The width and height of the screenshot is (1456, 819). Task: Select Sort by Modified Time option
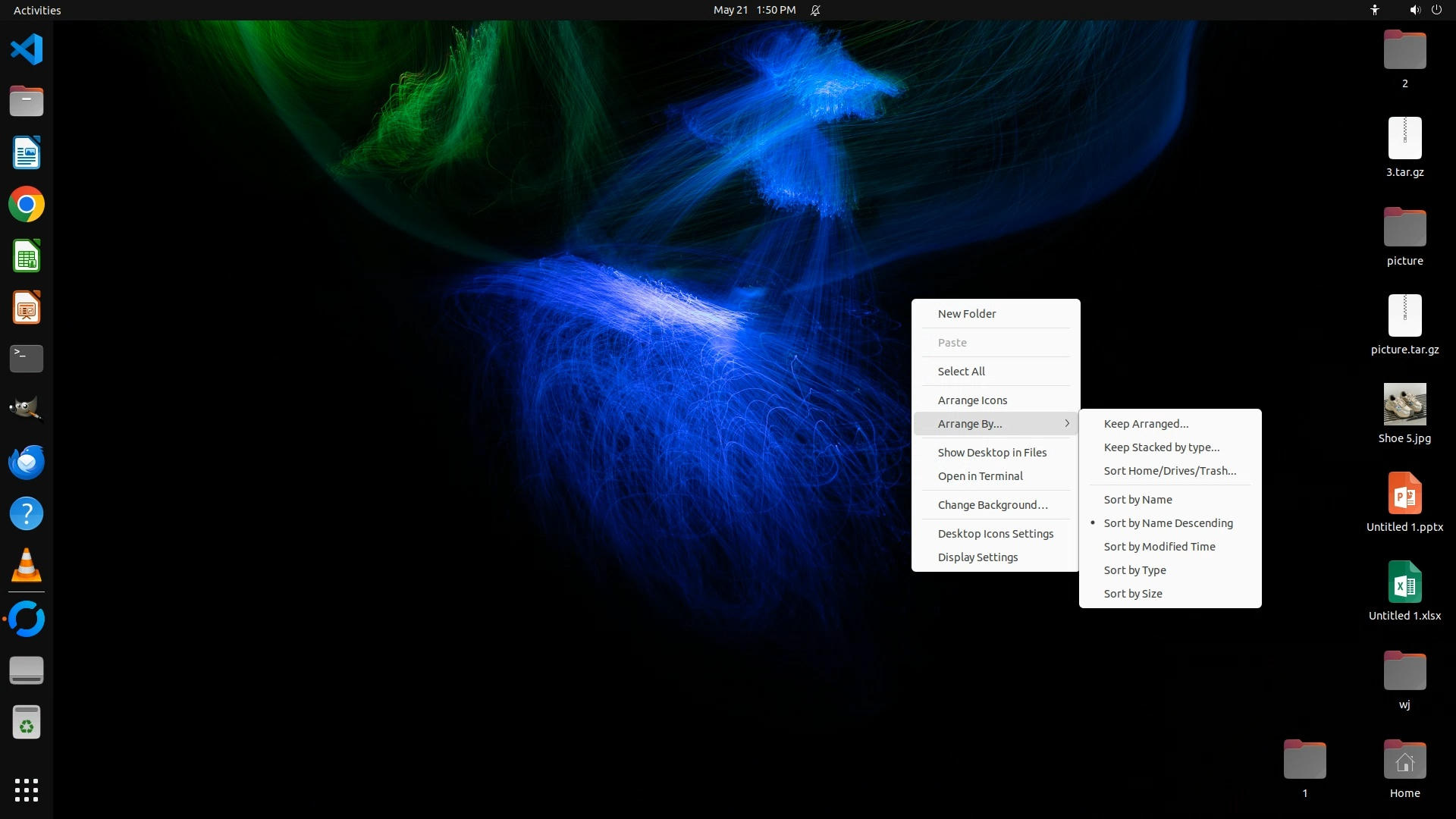[x=1159, y=547]
